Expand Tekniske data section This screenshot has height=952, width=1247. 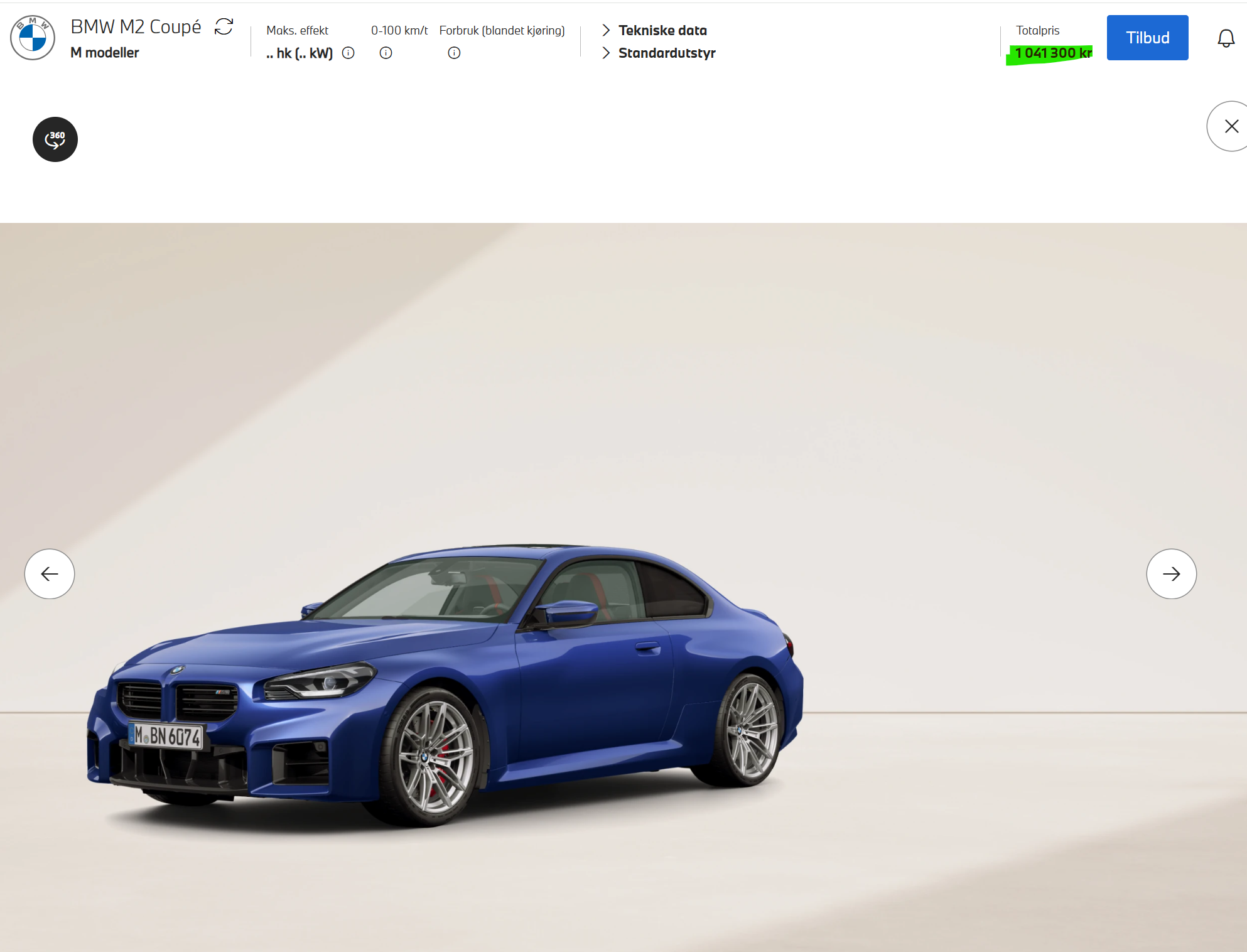tap(662, 30)
